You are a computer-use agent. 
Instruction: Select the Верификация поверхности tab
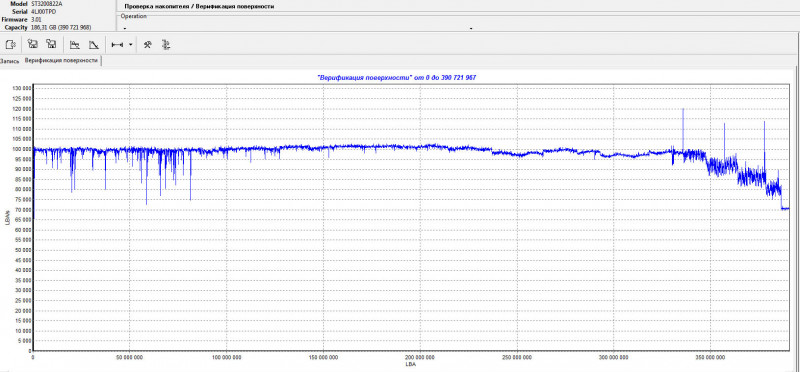61,60
